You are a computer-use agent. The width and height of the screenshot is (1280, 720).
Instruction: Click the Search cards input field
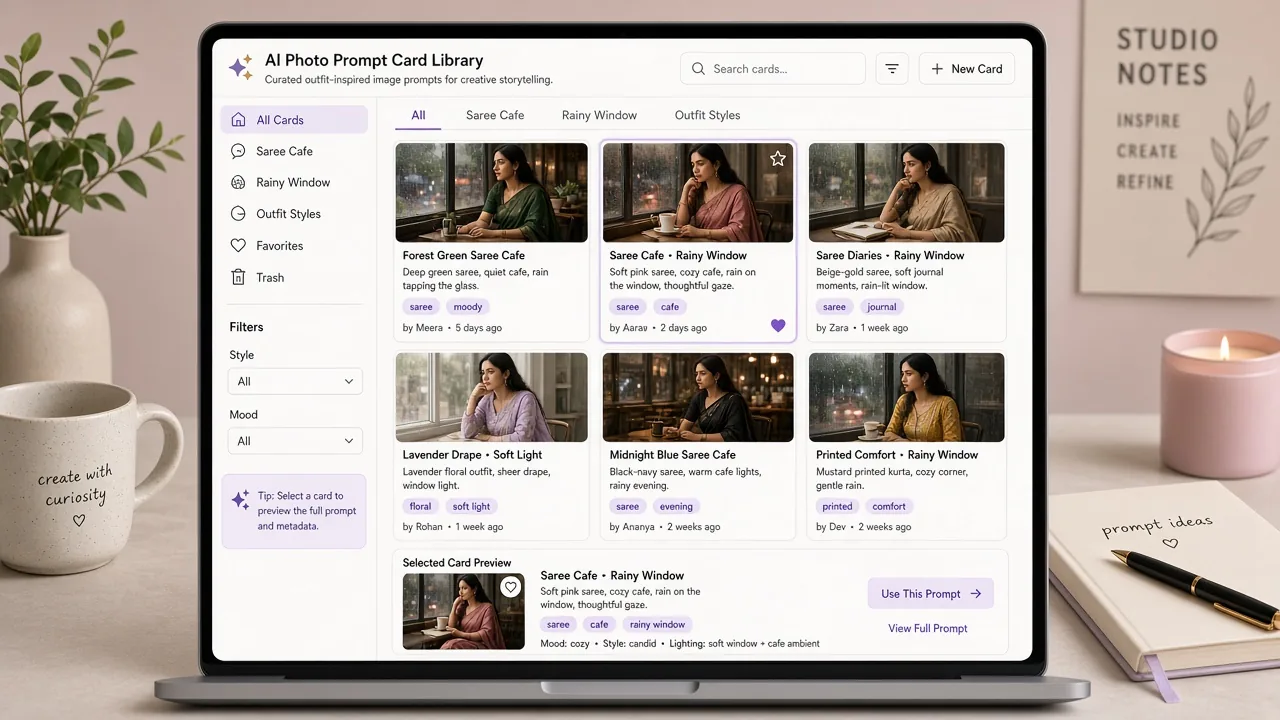coord(773,69)
